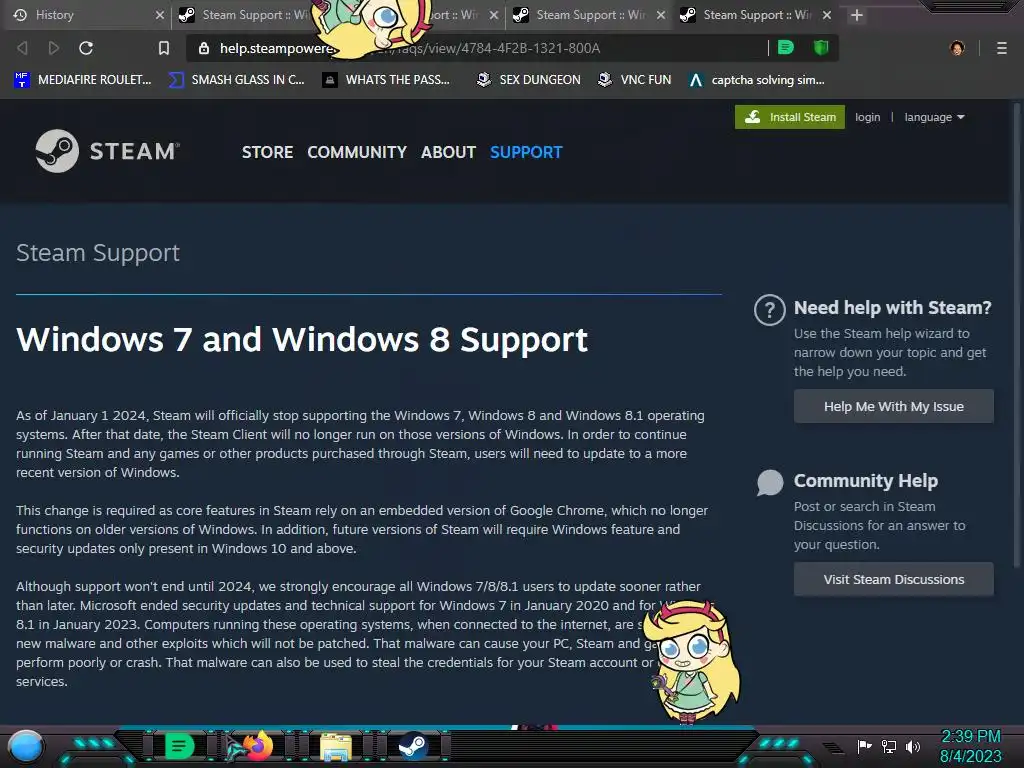Click Help Me With My Issue button

pos(893,406)
